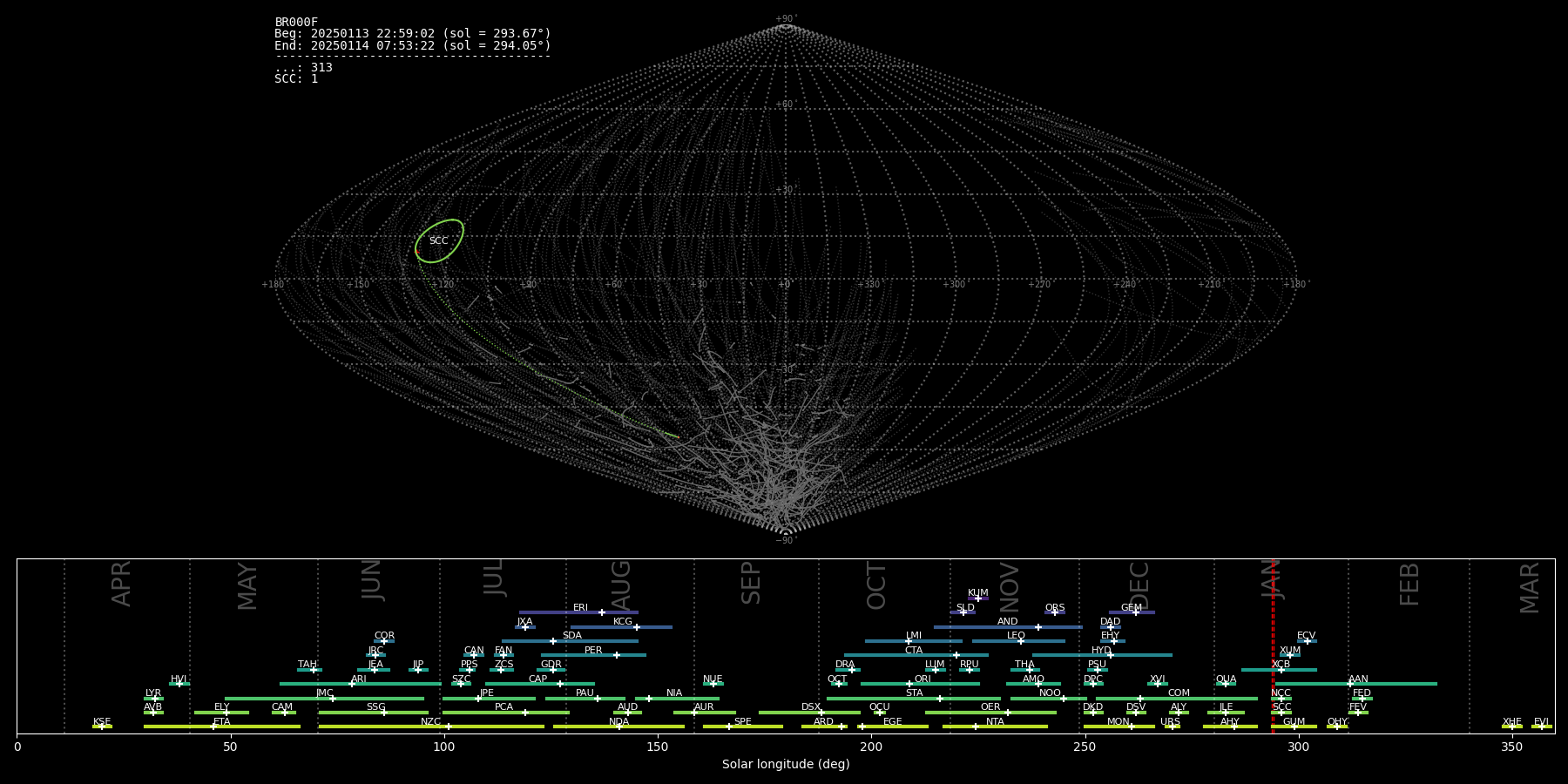Click the +300° longitude label on sky map
1568x784 pixels.
[955, 284]
